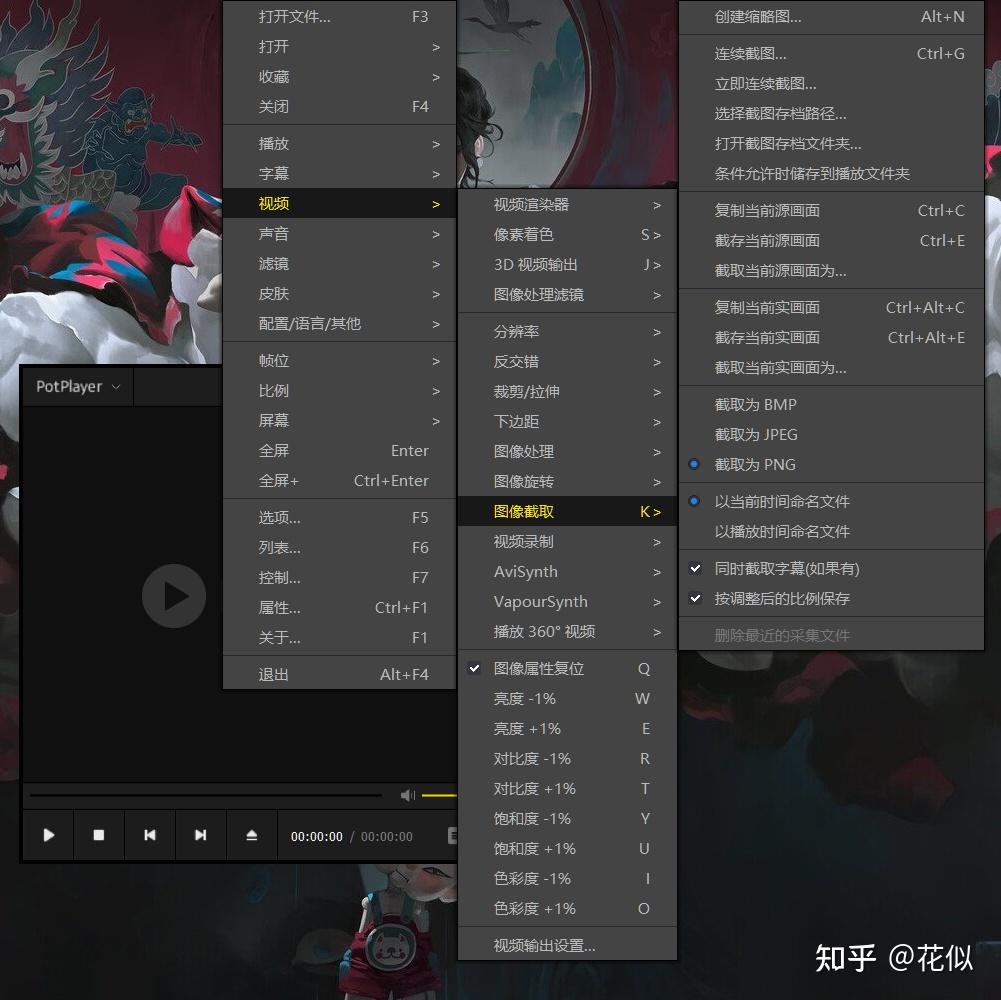Viewport: 1001px width, 1000px height.
Task: Click the eject/open file icon
Action: point(252,835)
